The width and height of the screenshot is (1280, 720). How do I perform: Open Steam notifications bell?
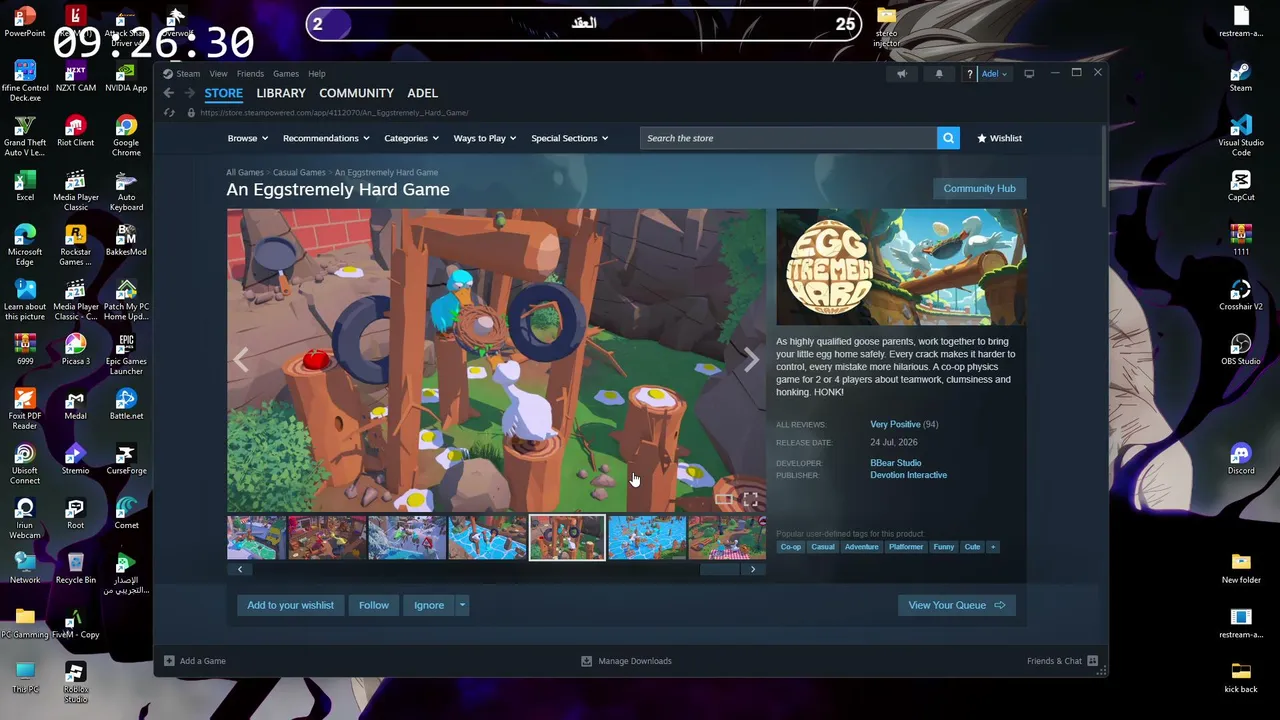tap(939, 74)
